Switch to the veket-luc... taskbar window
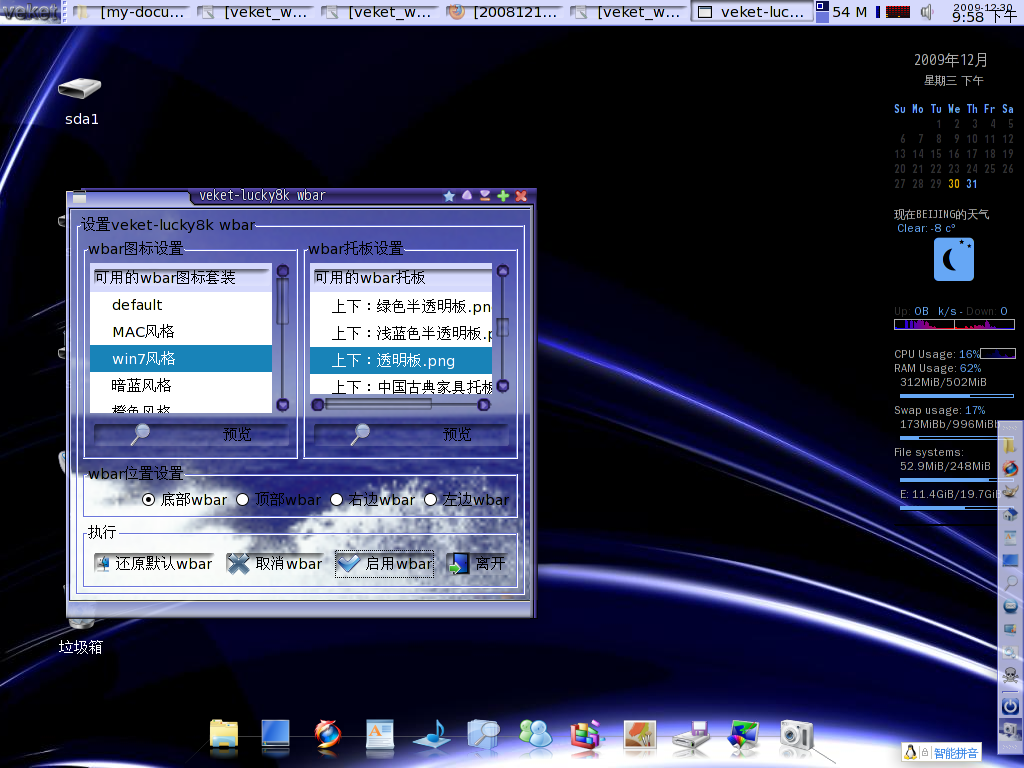 752,12
